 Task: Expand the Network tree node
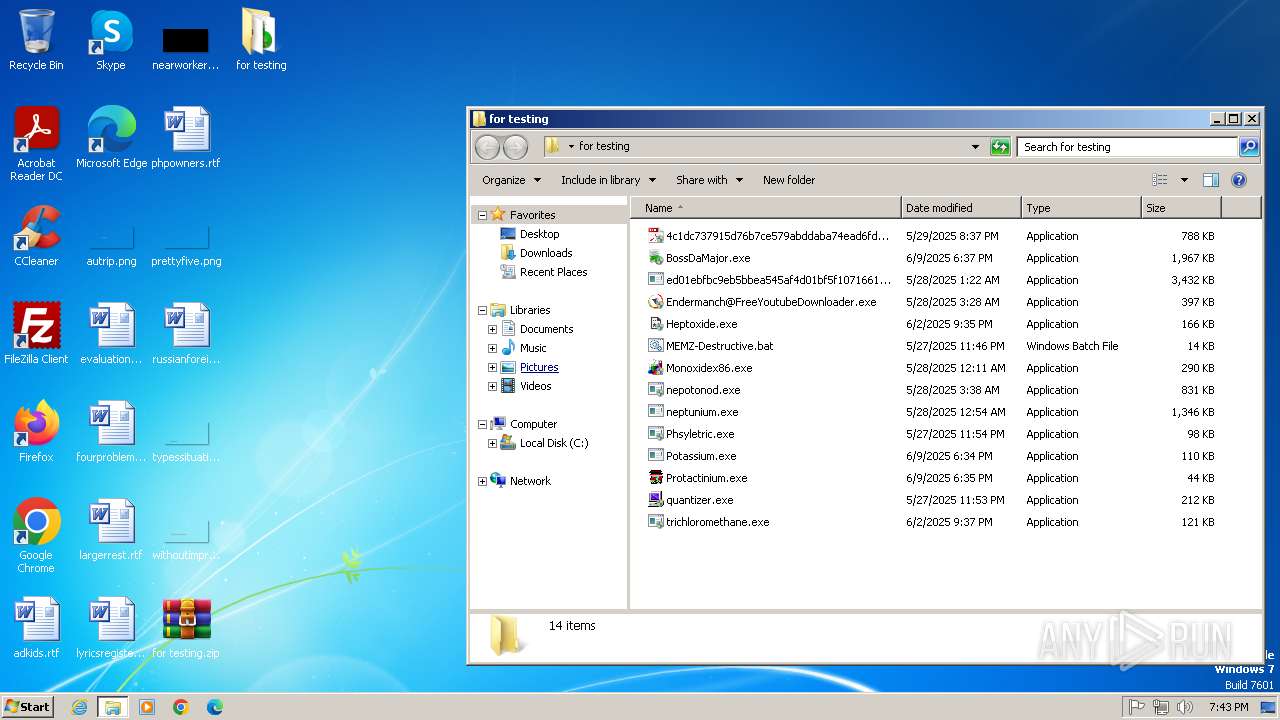(x=482, y=481)
